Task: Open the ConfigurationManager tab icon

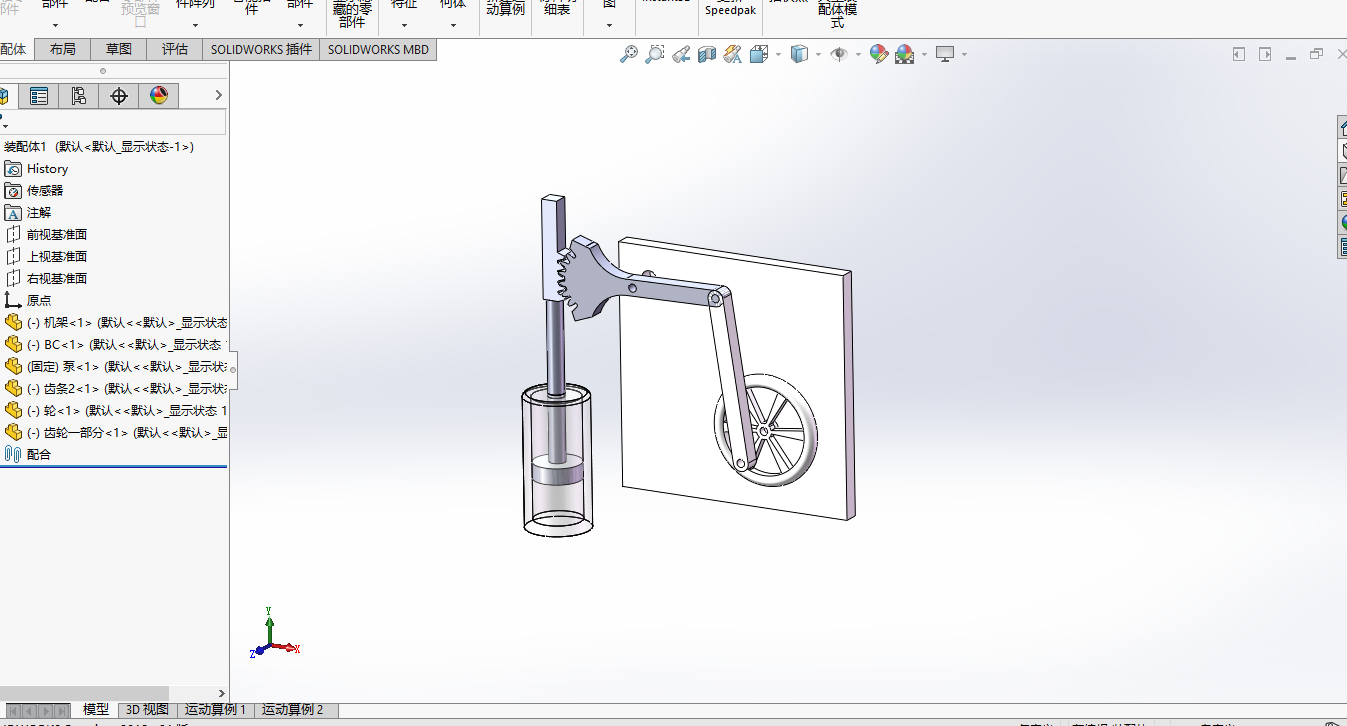Action: [x=79, y=96]
